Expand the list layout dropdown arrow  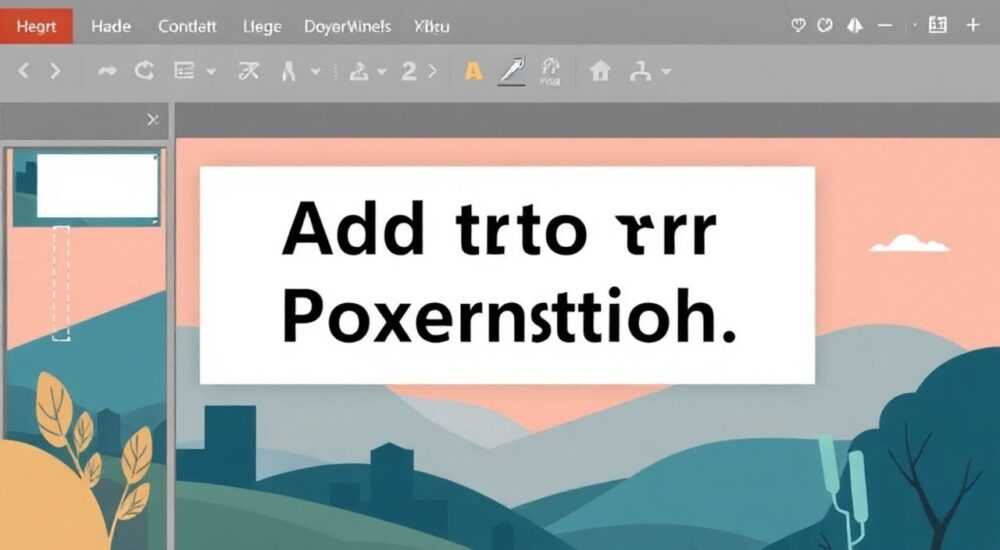point(211,71)
